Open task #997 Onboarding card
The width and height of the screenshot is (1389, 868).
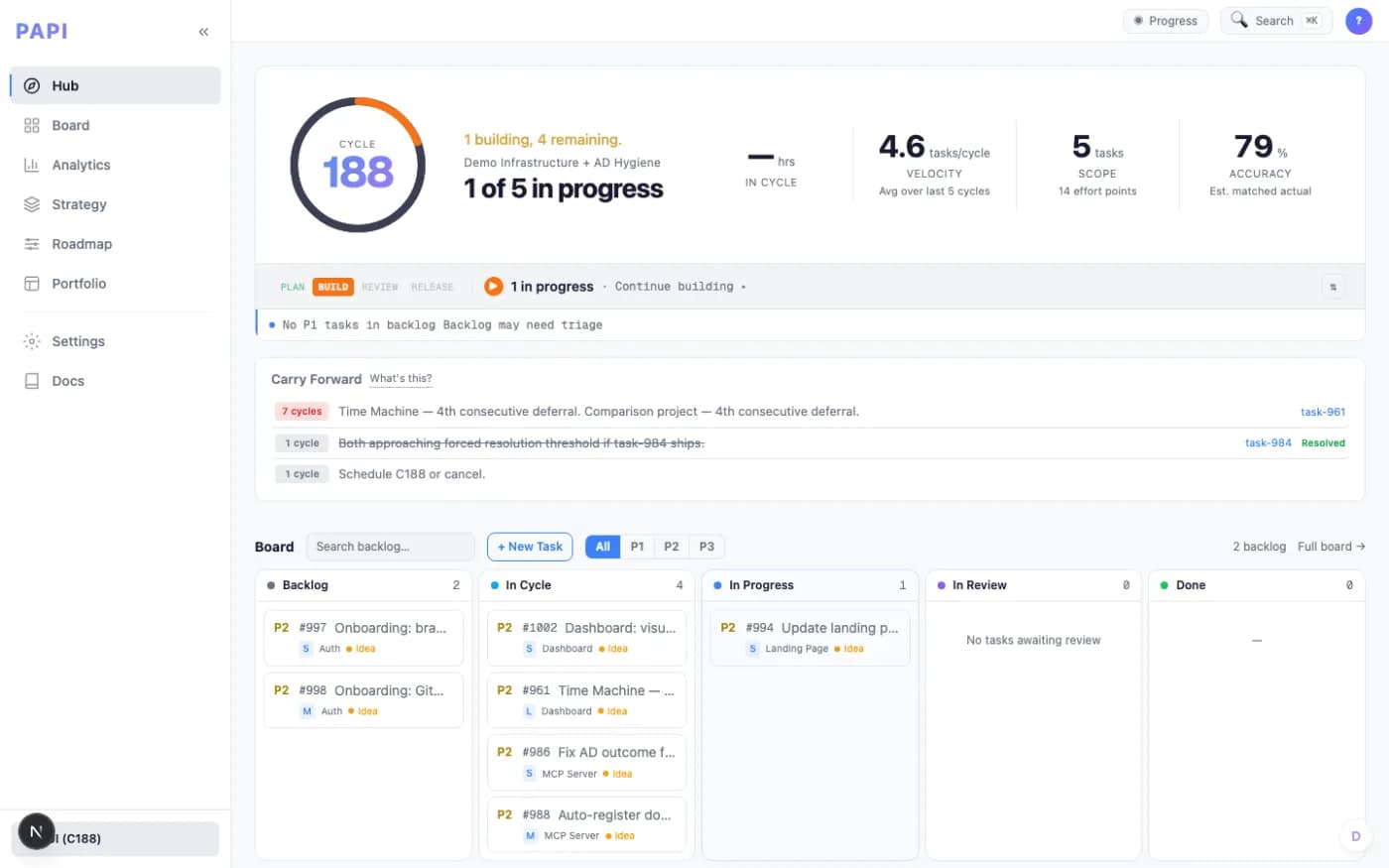click(x=364, y=637)
